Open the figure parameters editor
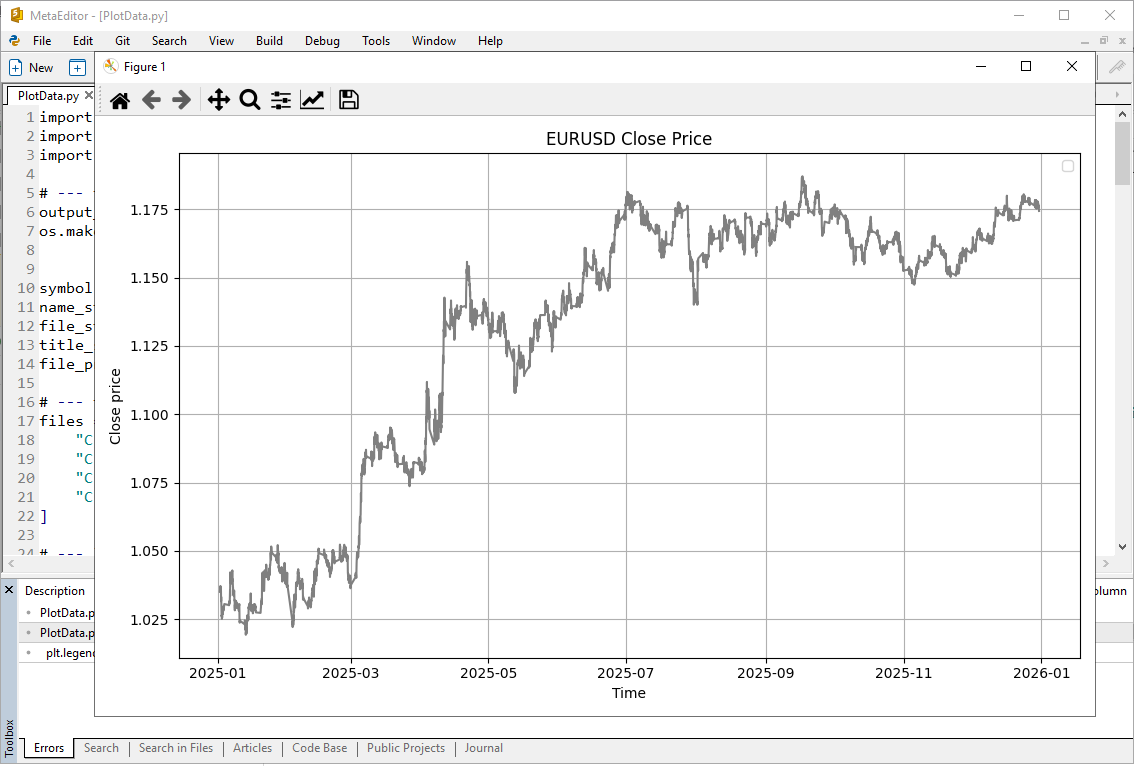Screen dimensions: 1134x766 312,99
